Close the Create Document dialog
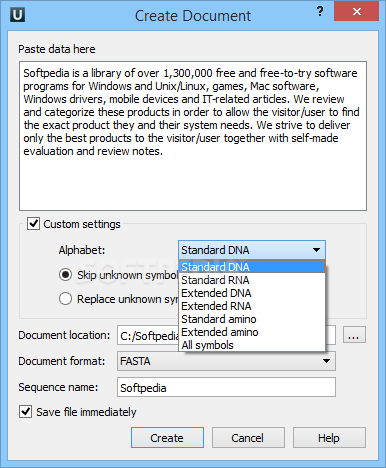386x468 pixels. (x=356, y=12)
